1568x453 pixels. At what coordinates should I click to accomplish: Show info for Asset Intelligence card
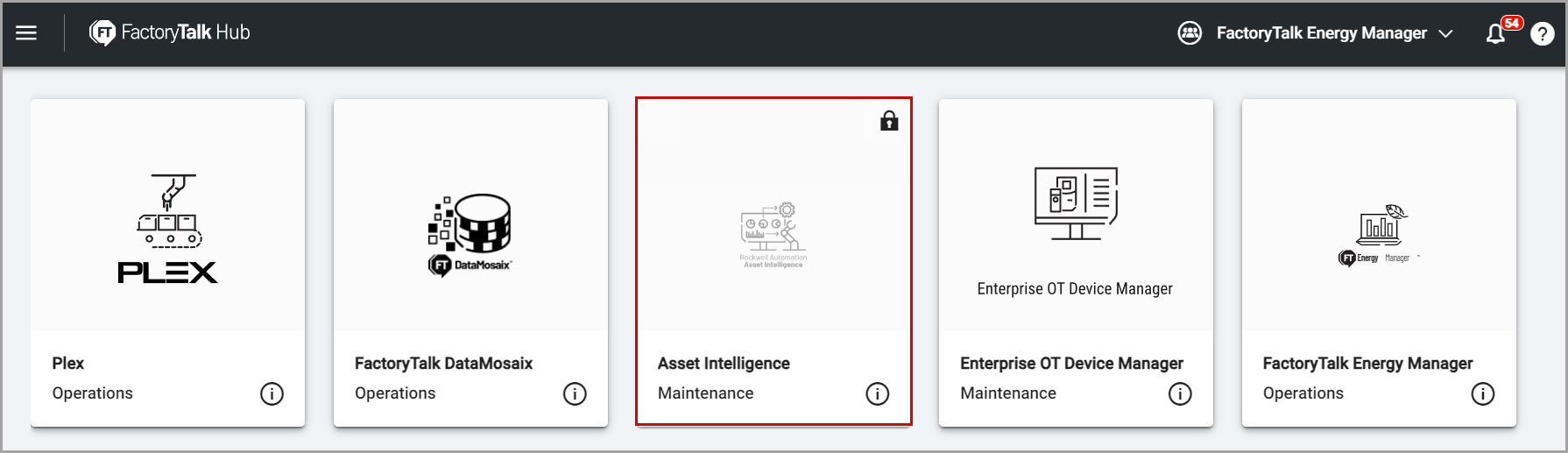[x=877, y=394]
